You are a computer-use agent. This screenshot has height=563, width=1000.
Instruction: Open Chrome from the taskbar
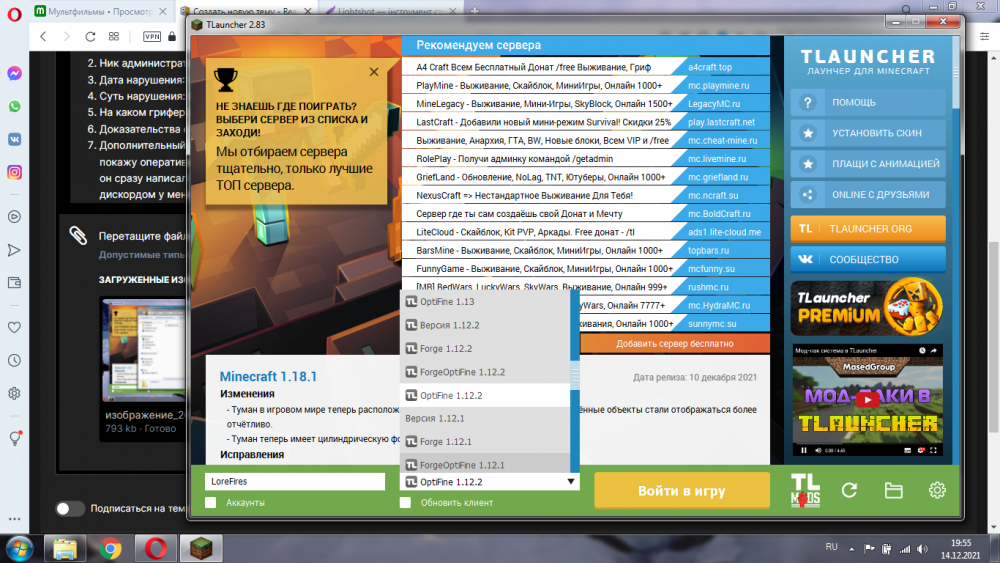pyautogui.click(x=110, y=548)
